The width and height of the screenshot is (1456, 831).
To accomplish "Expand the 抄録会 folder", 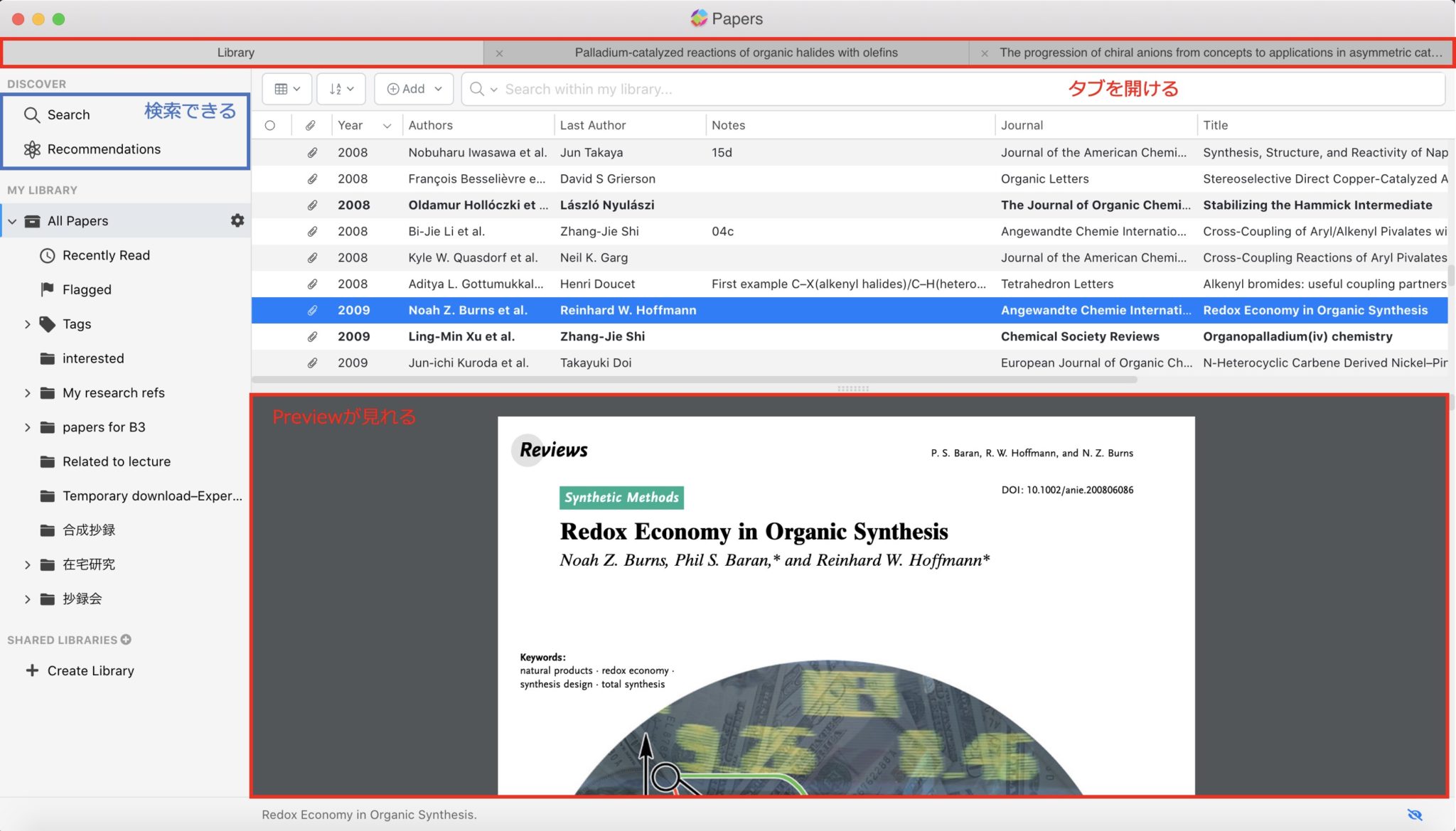I will [27, 599].
